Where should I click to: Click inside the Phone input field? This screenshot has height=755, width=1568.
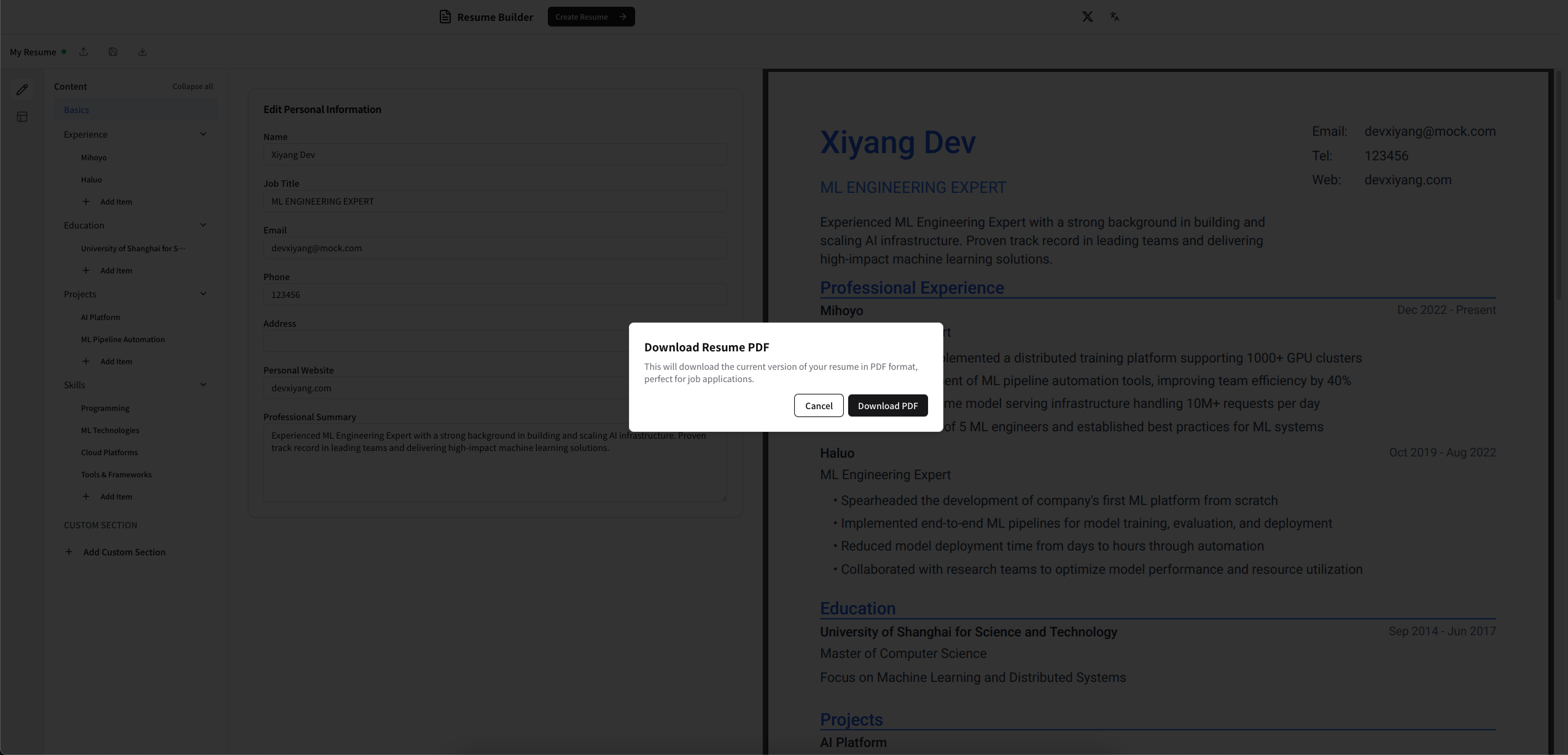[494, 295]
